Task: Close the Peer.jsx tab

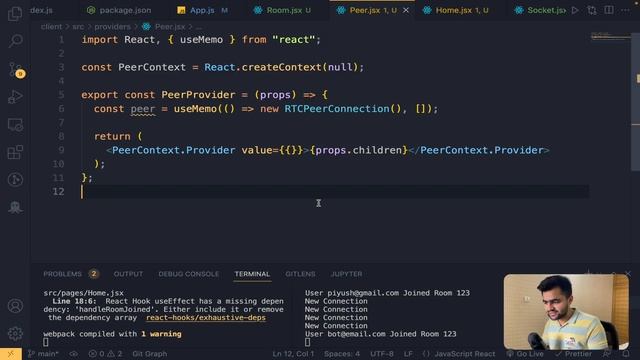Action: (406, 10)
